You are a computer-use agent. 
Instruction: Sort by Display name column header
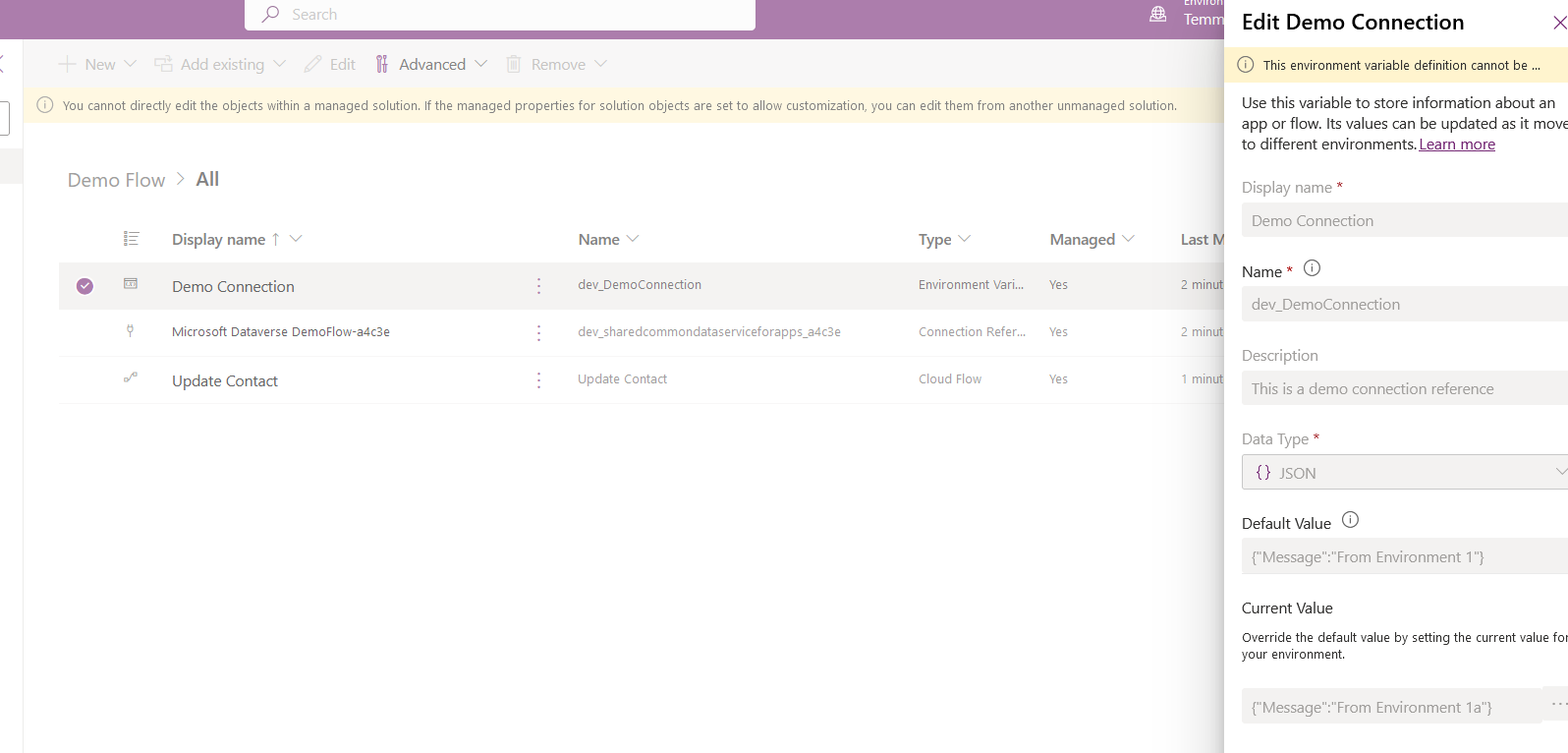[x=218, y=239]
